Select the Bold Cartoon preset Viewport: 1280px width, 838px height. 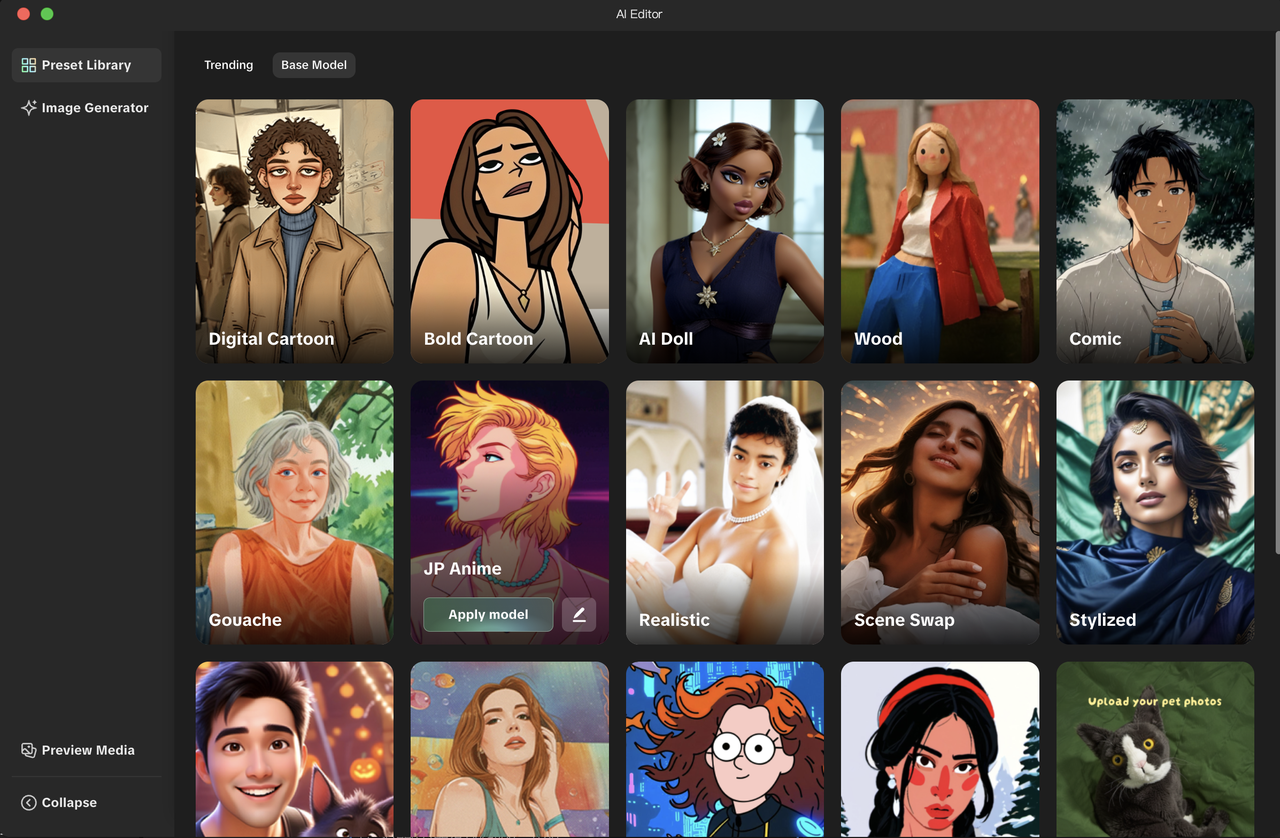coord(510,231)
